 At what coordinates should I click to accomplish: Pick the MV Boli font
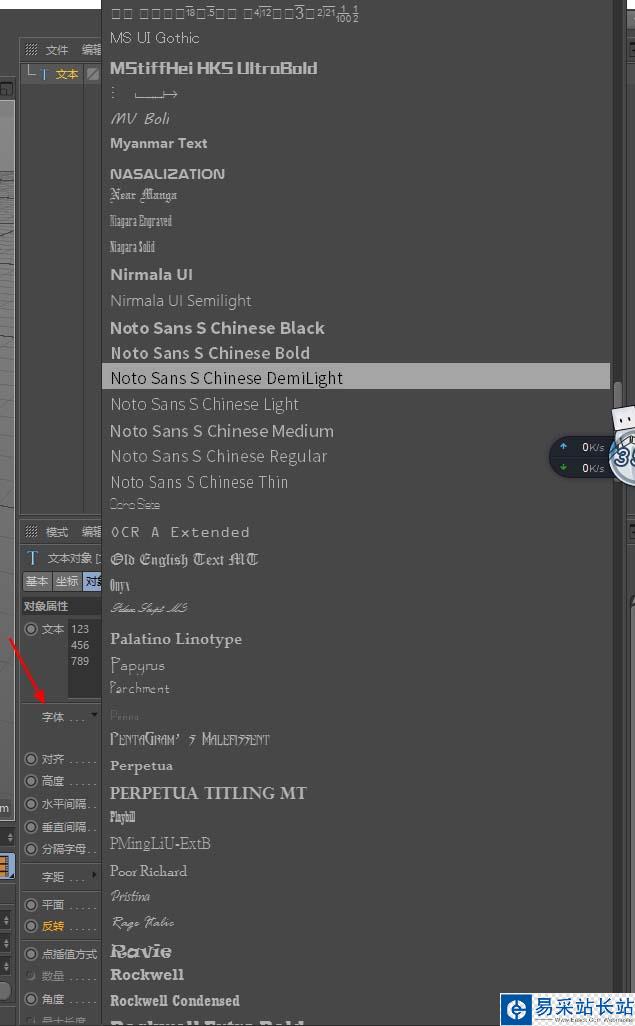tap(140, 118)
